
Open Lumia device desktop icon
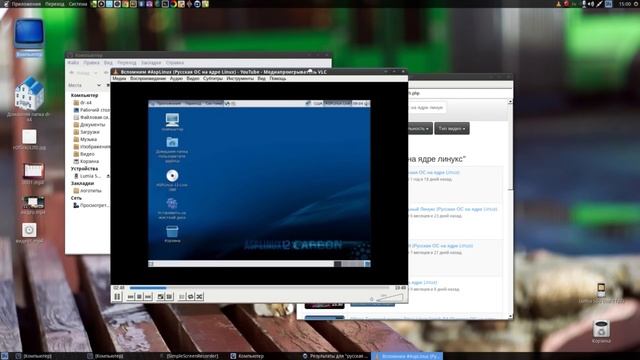click(601, 293)
